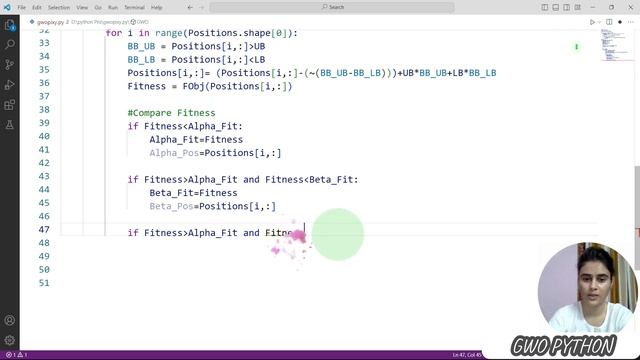Click the '#Compare Fitness' comment
This screenshot has width=640, height=360.
(171, 113)
